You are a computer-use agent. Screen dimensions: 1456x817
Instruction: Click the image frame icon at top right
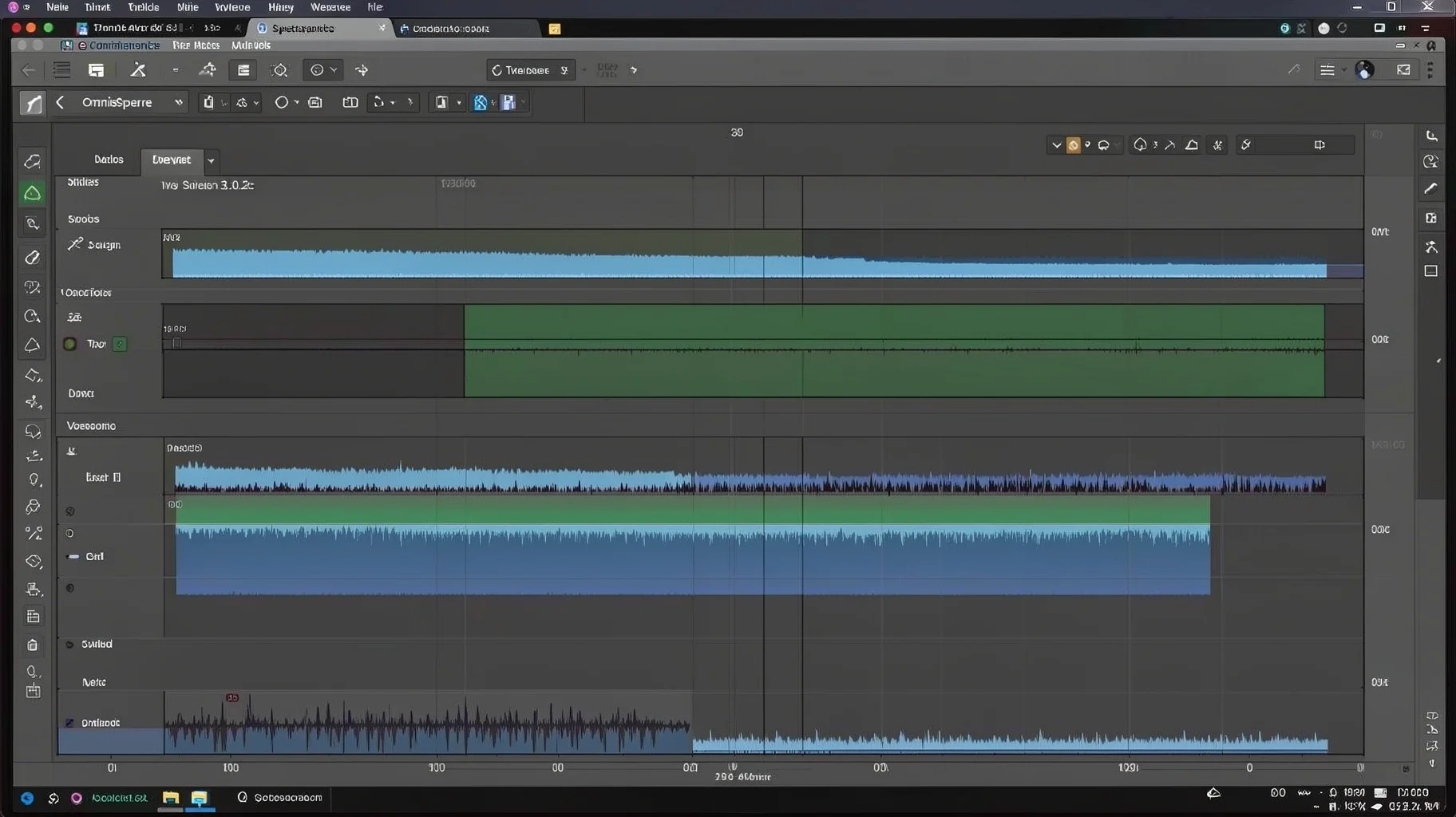(1403, 69)
